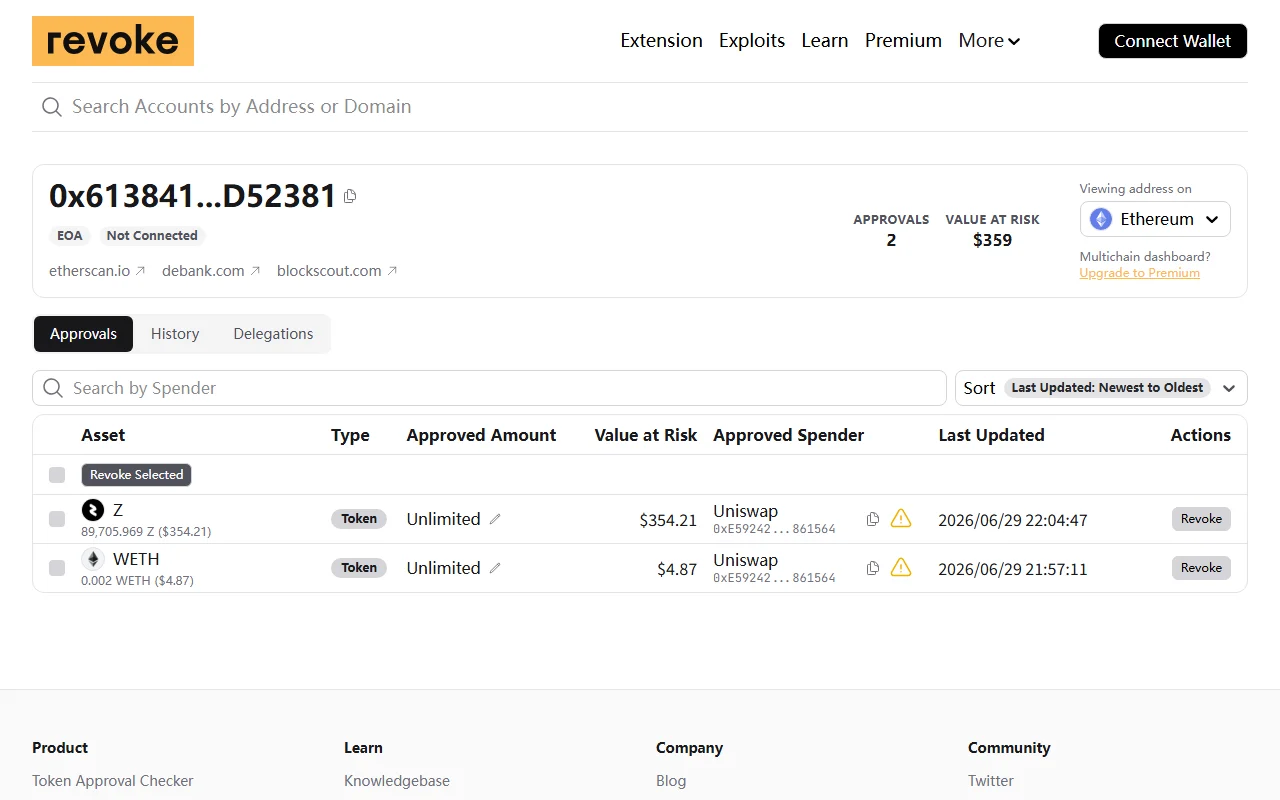Open the blockscout.com external link
This screenshot has height=800, width=1280.
pyautogui.click(x=337, y=271)
